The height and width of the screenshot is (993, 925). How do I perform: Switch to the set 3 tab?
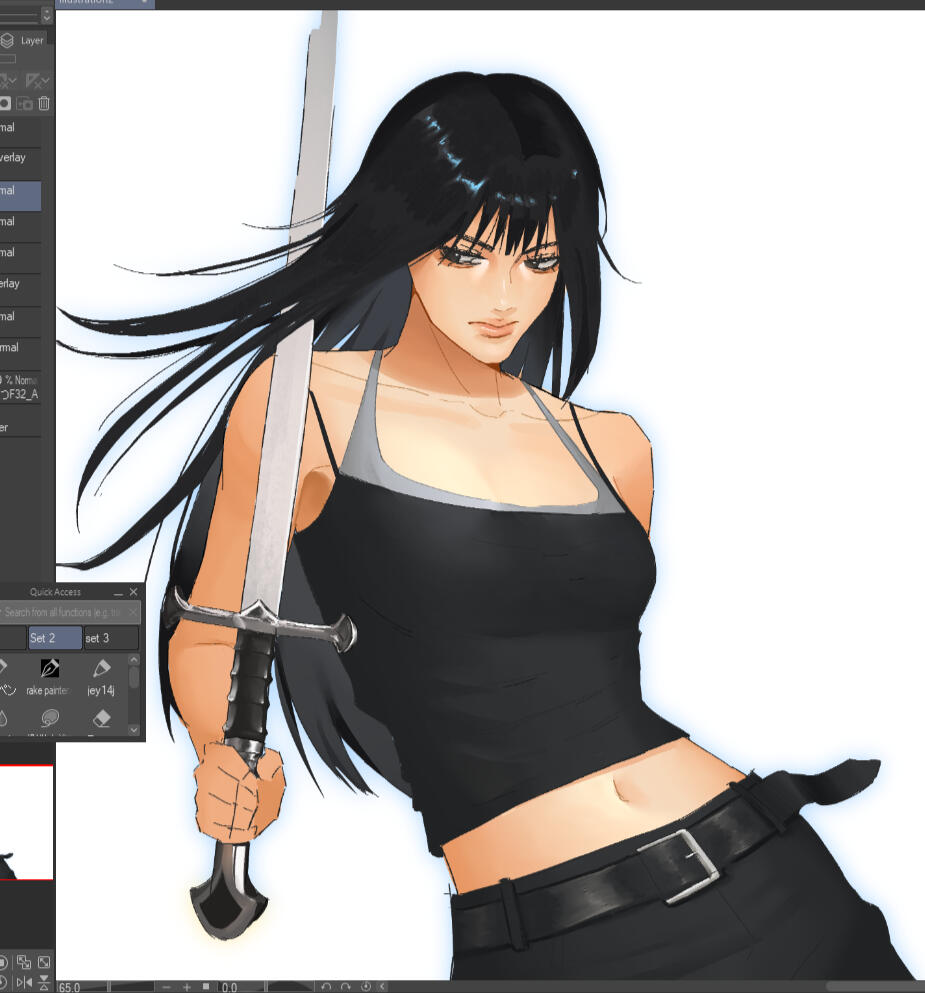coord(111,638)
